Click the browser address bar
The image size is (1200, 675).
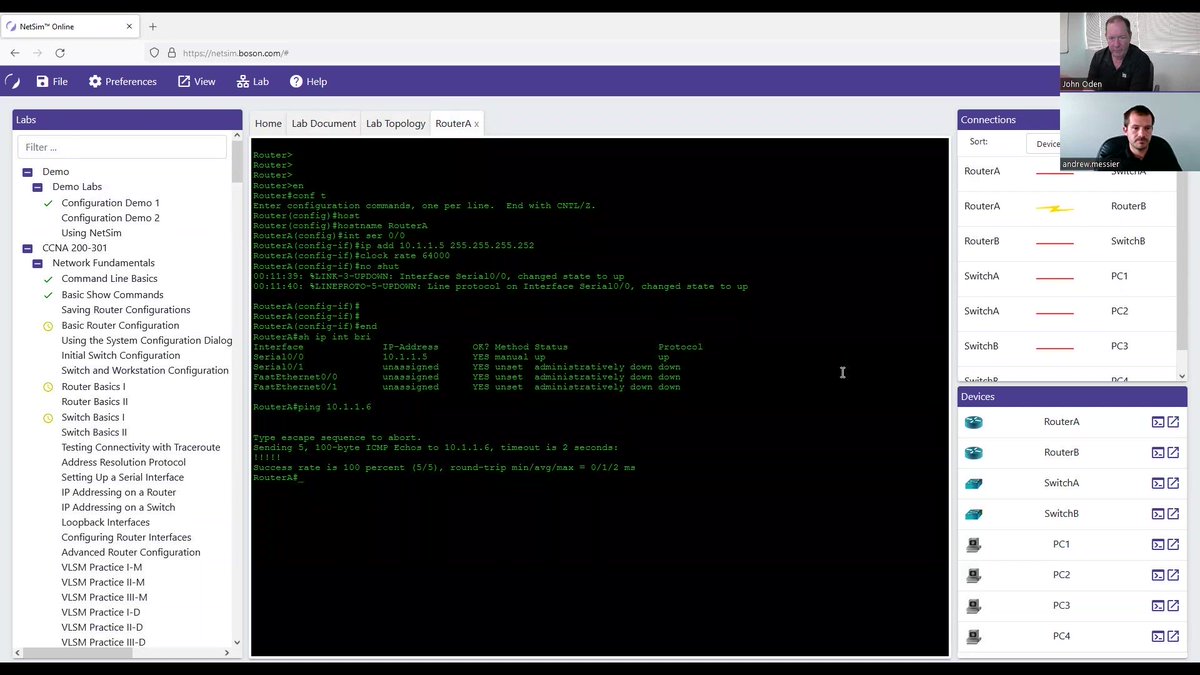point(600,53)
